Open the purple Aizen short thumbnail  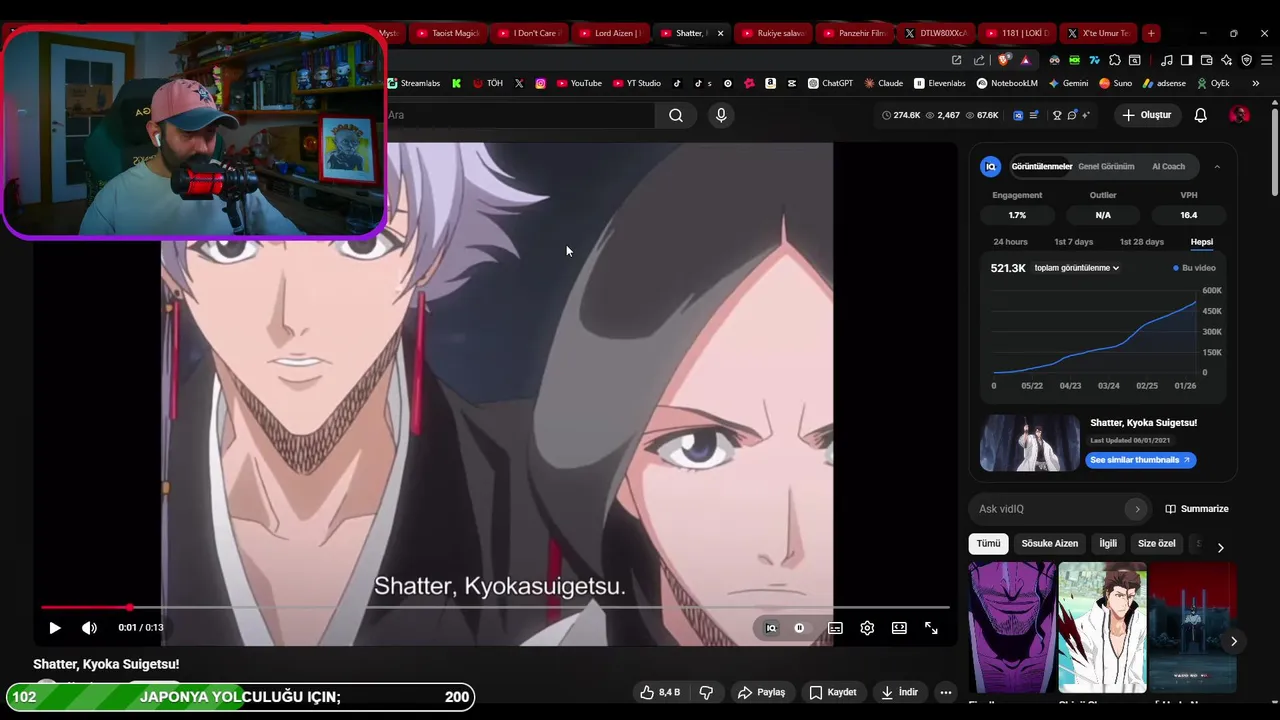click(1012, 627)
